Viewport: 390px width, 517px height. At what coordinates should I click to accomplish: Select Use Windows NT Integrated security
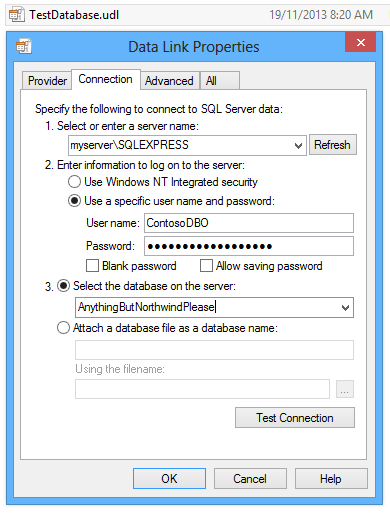coord(74,182)
